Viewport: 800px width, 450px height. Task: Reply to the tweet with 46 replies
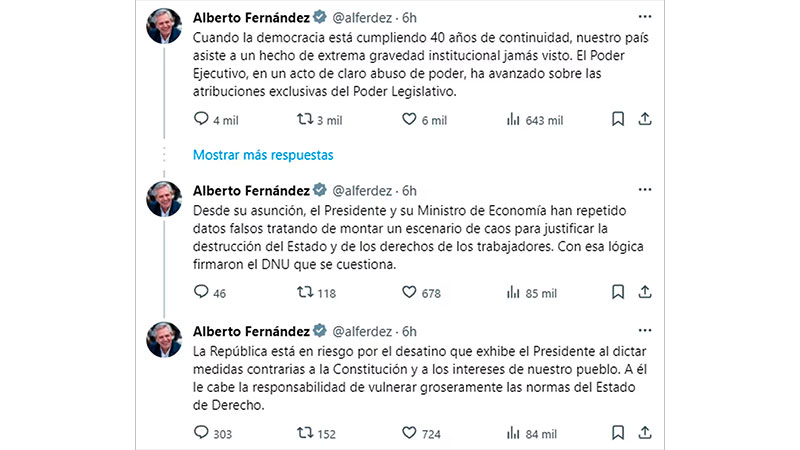pos(201,292)
